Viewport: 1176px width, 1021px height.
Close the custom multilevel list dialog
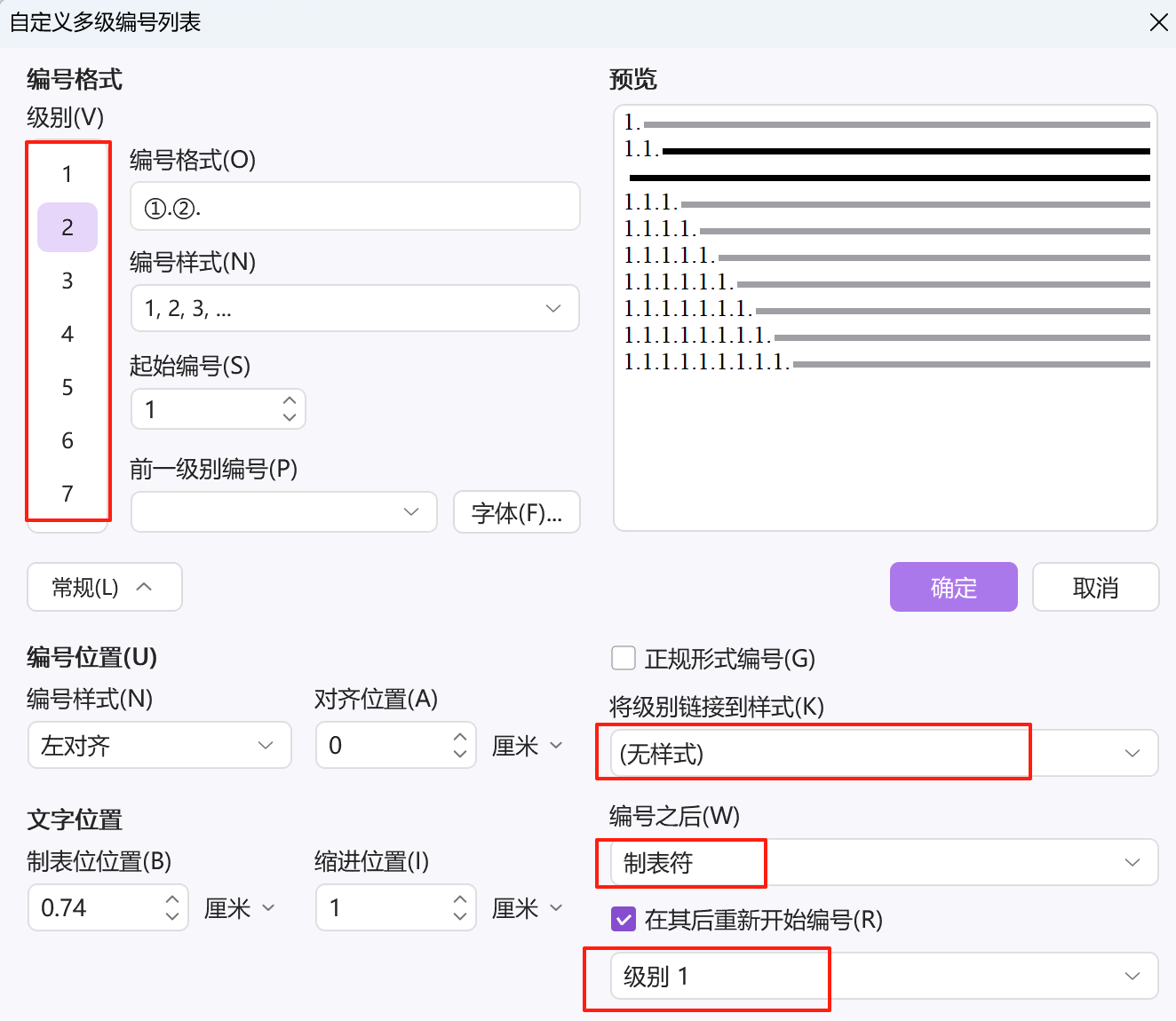(1158, 22)
